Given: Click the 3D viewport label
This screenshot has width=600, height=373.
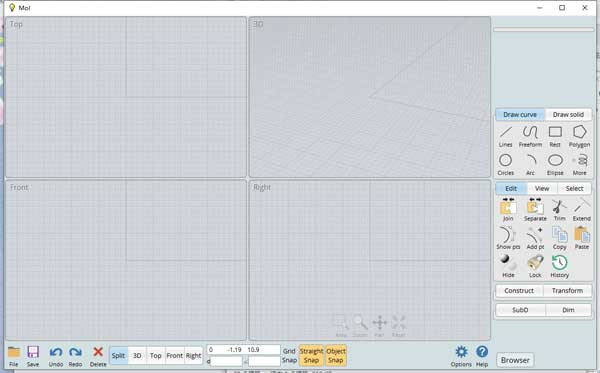Looking at the screenshot, I should point(258,24).
